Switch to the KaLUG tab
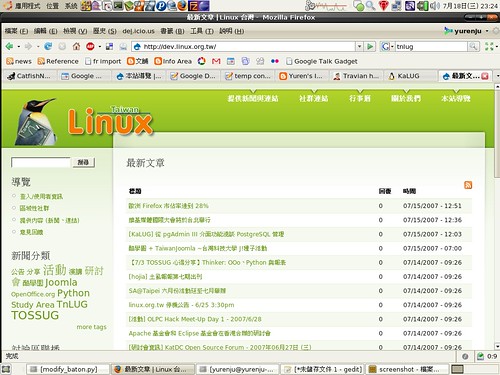The width and height of the screenshot is (500, 375). point(410,76)
